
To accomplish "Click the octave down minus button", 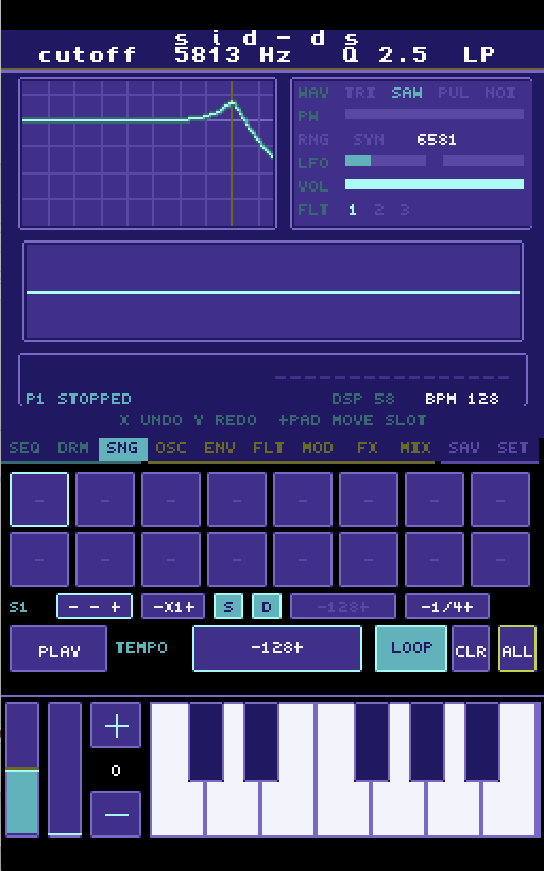I will [x=116, y=814].
